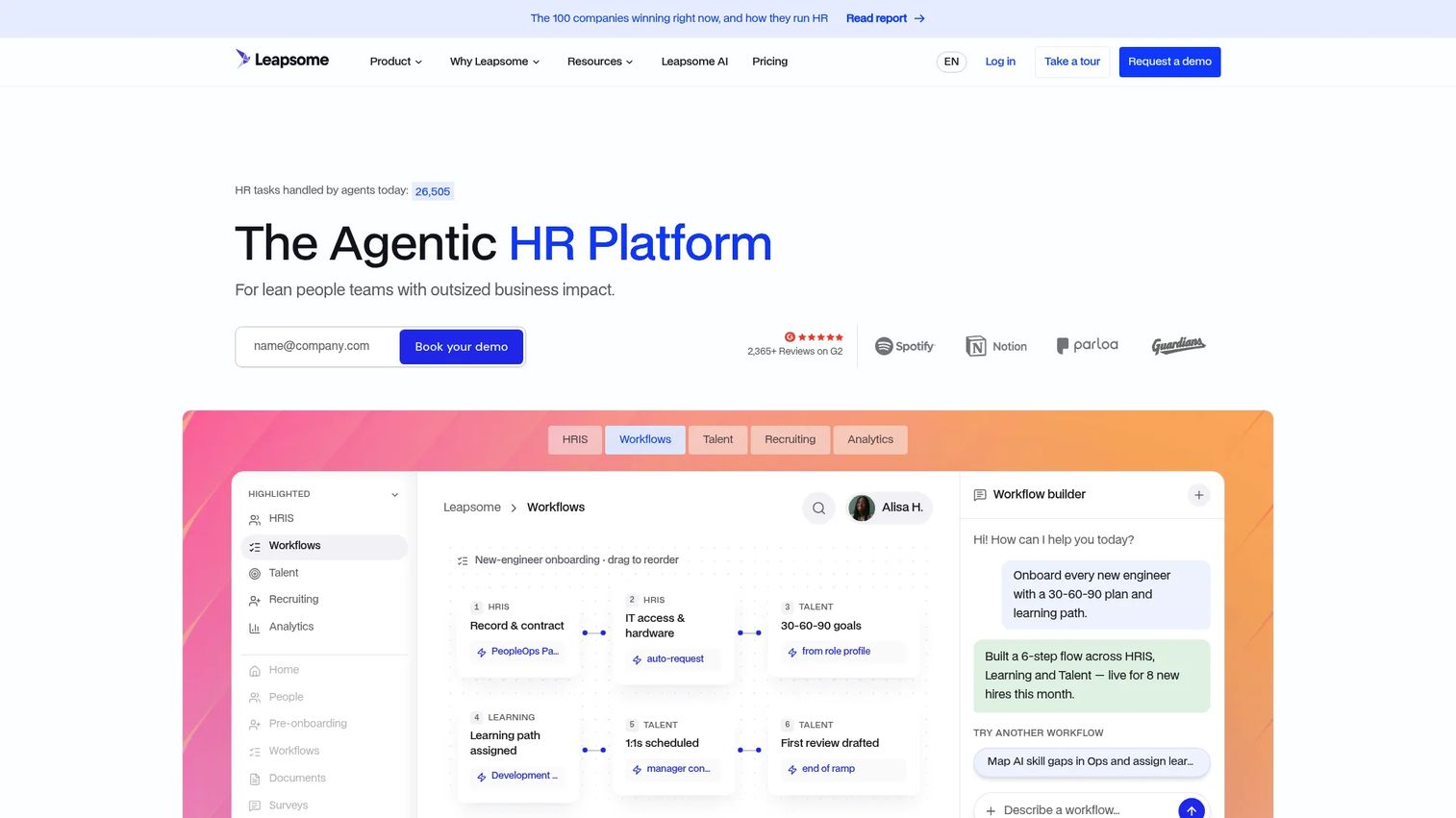Viewport: 1456px width, 818px height.
Task: Switch to the Recruiting tab
Action: click(790, 439)
